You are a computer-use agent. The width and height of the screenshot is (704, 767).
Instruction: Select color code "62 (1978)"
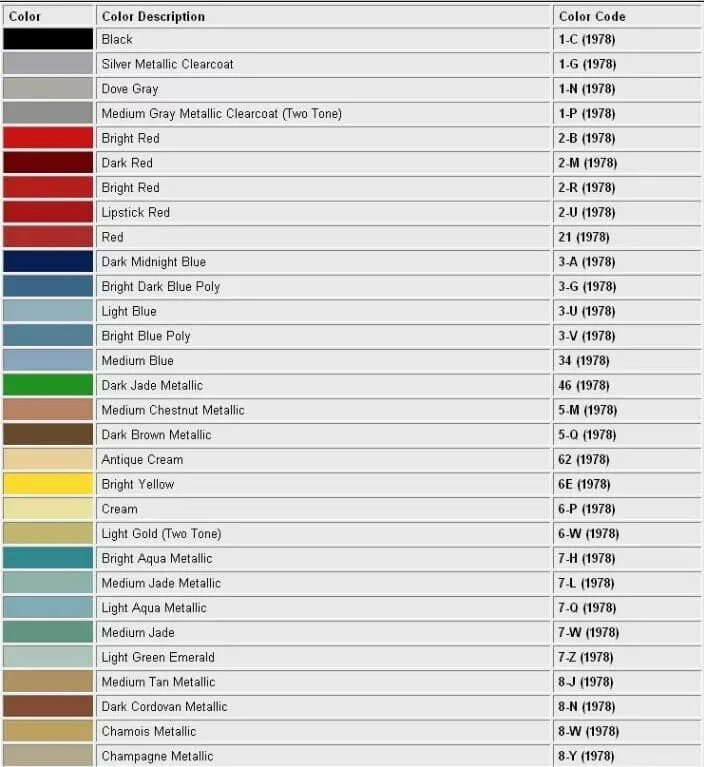click(584, 459)
